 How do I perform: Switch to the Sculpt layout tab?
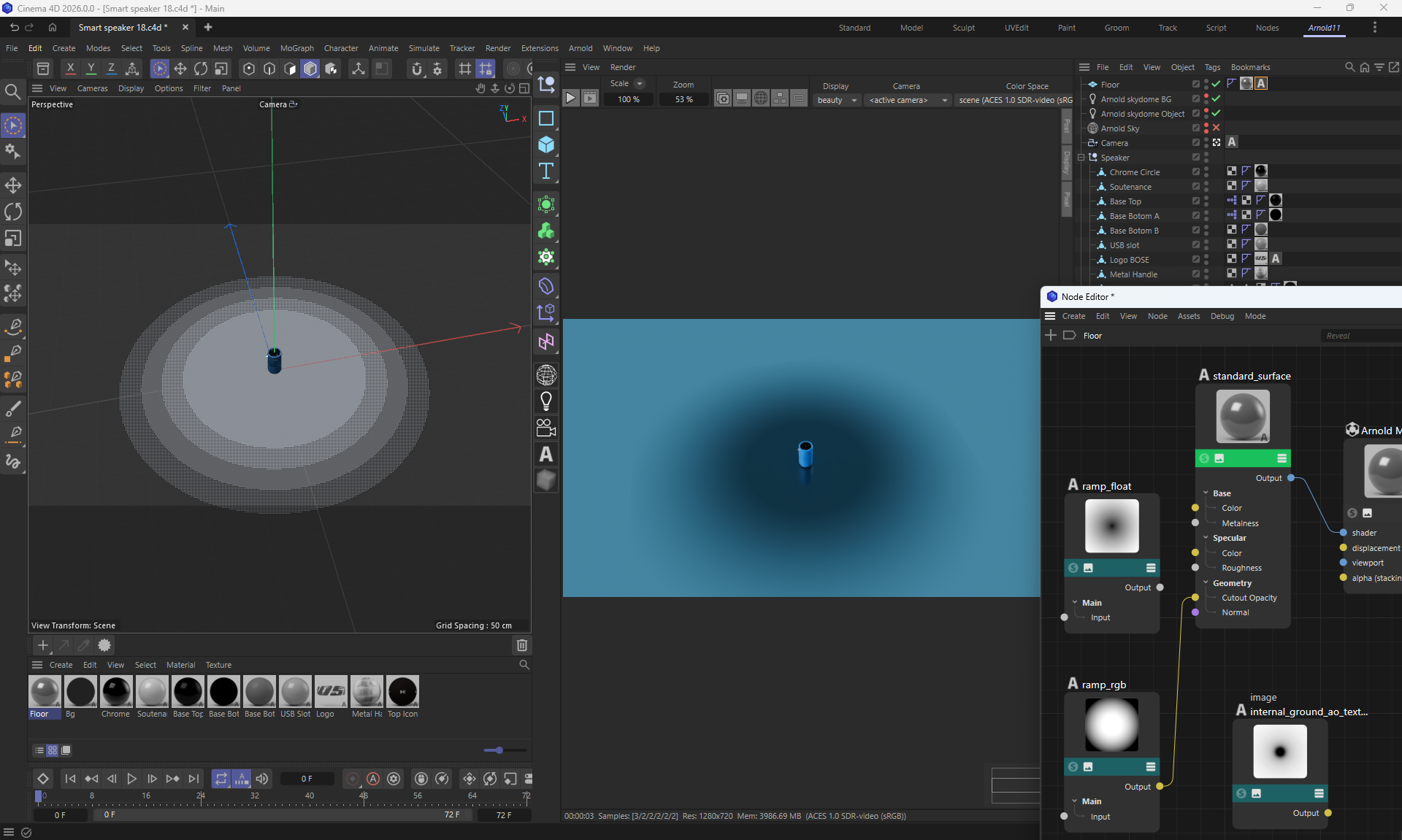pos(963,28)
